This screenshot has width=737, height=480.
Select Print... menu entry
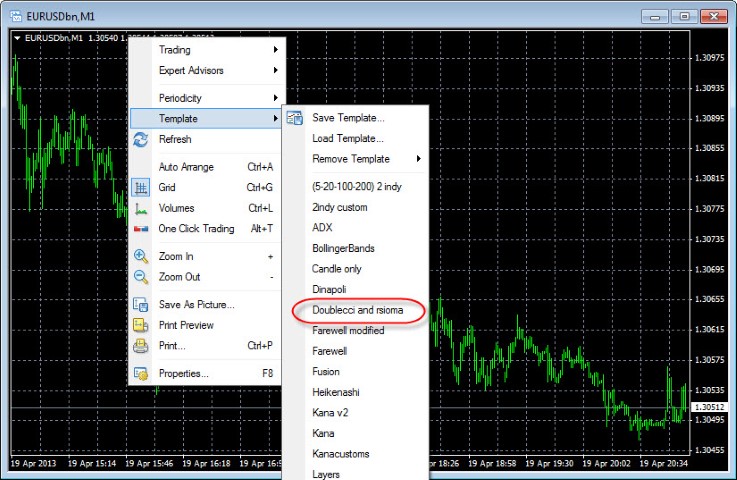point(205,346)
